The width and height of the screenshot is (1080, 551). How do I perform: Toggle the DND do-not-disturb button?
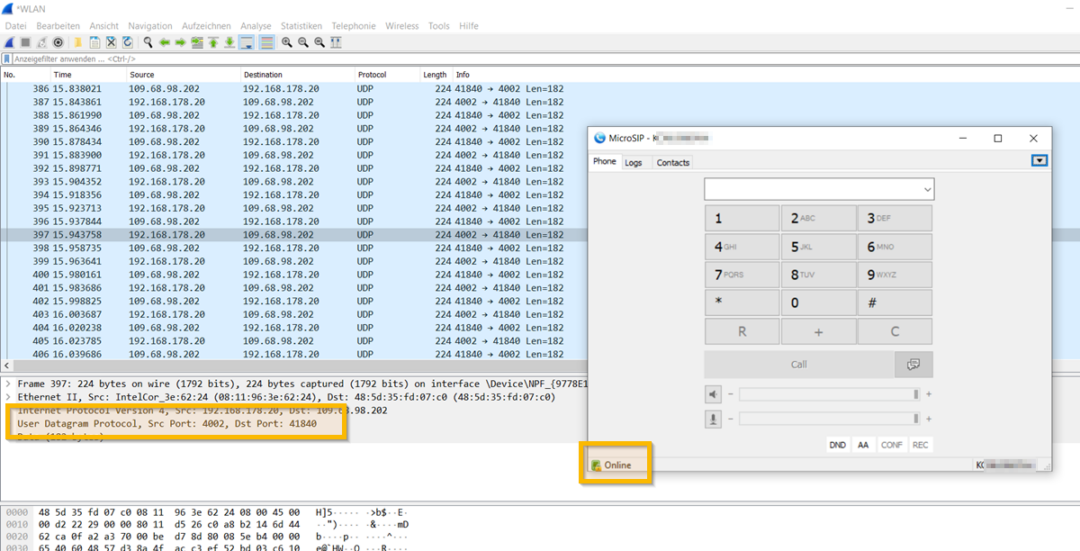pos(838,445)
